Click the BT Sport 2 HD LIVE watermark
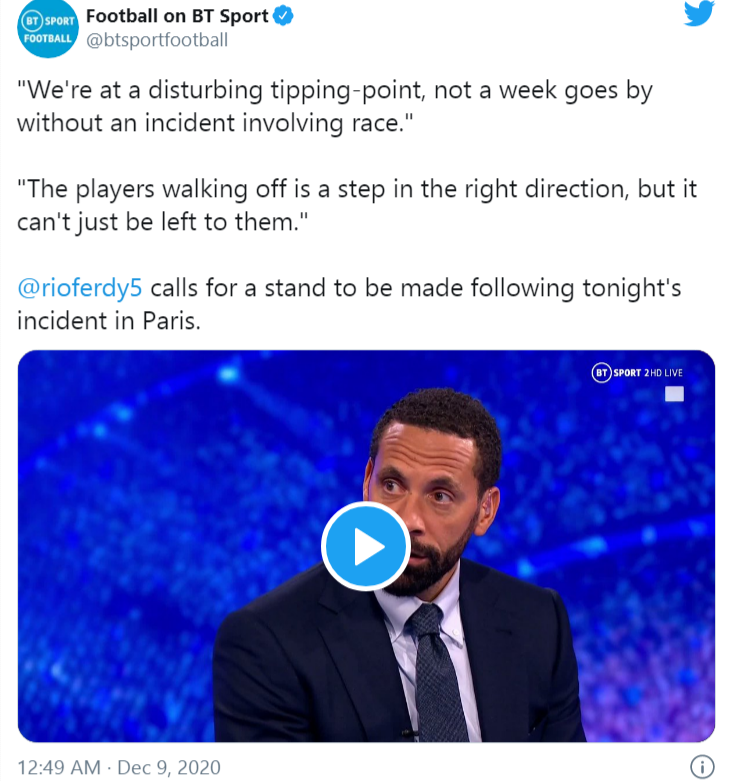733x781 pixels. pos(637,373)
